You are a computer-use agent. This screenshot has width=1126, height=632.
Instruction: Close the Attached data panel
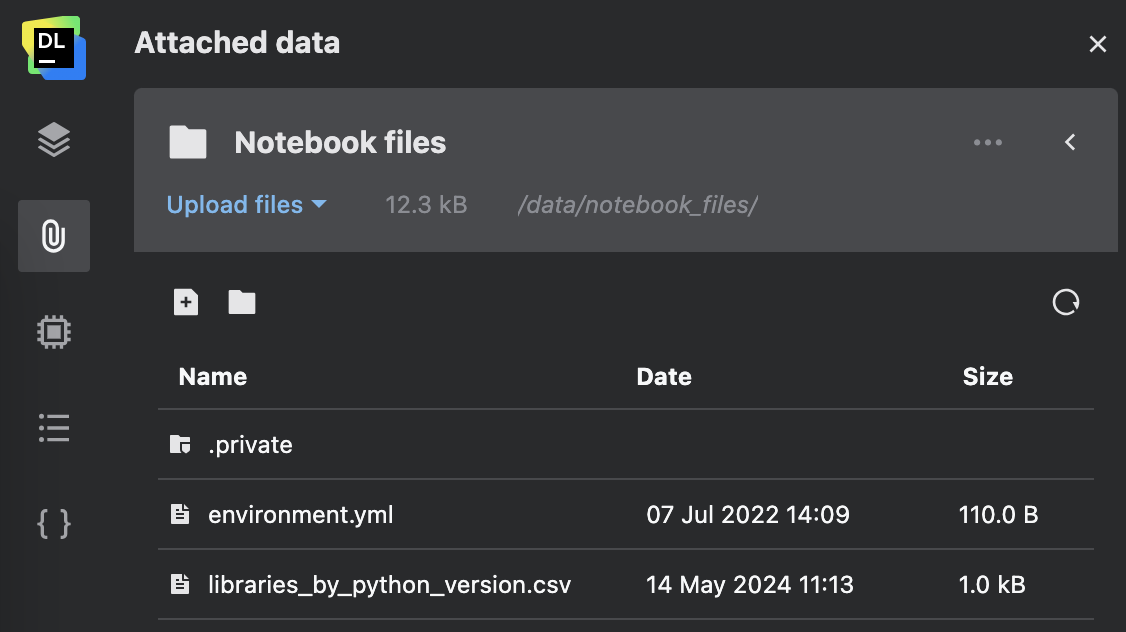pyautogui.click(x=1097, y=43)
